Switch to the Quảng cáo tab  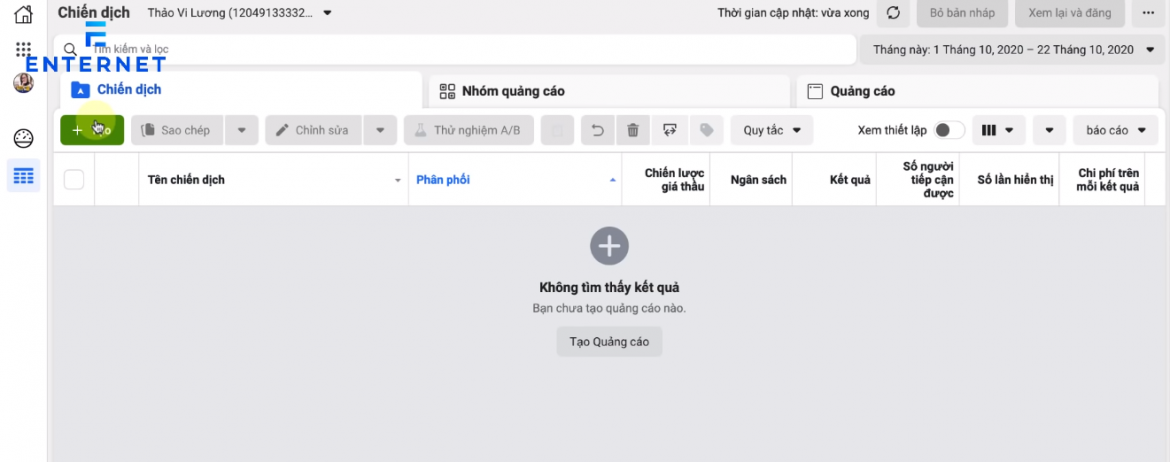(x=977, y=92)
